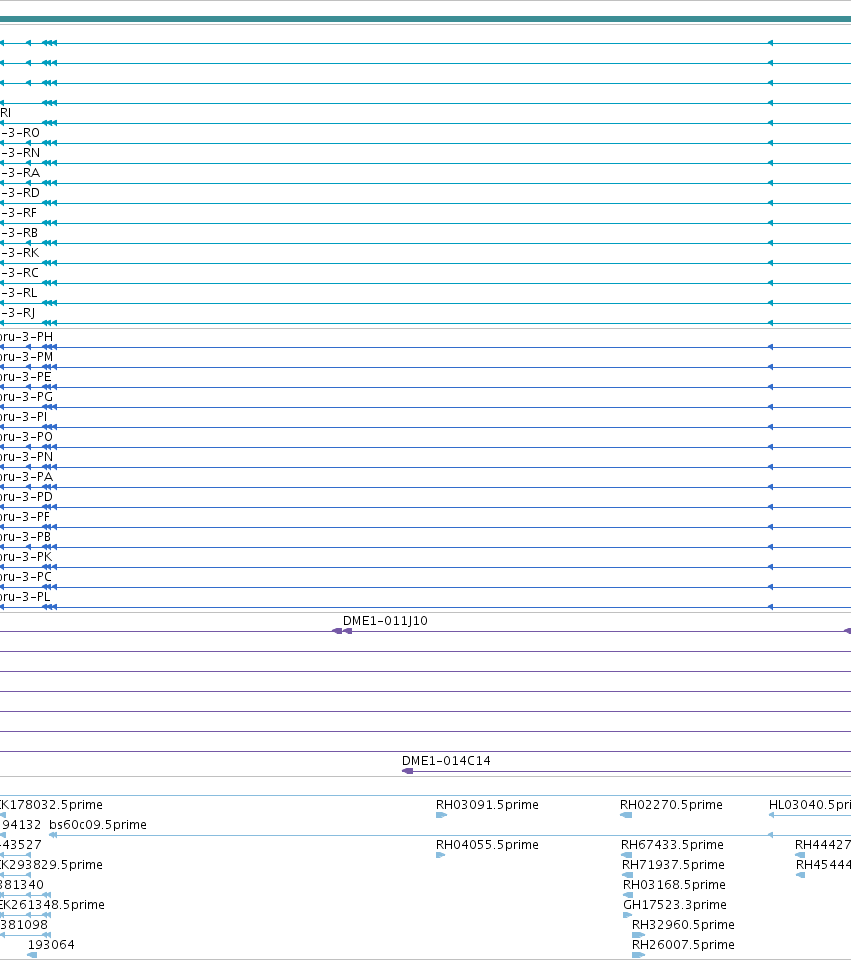
Task: Select transcript label -3-RD
Action: 20,193
